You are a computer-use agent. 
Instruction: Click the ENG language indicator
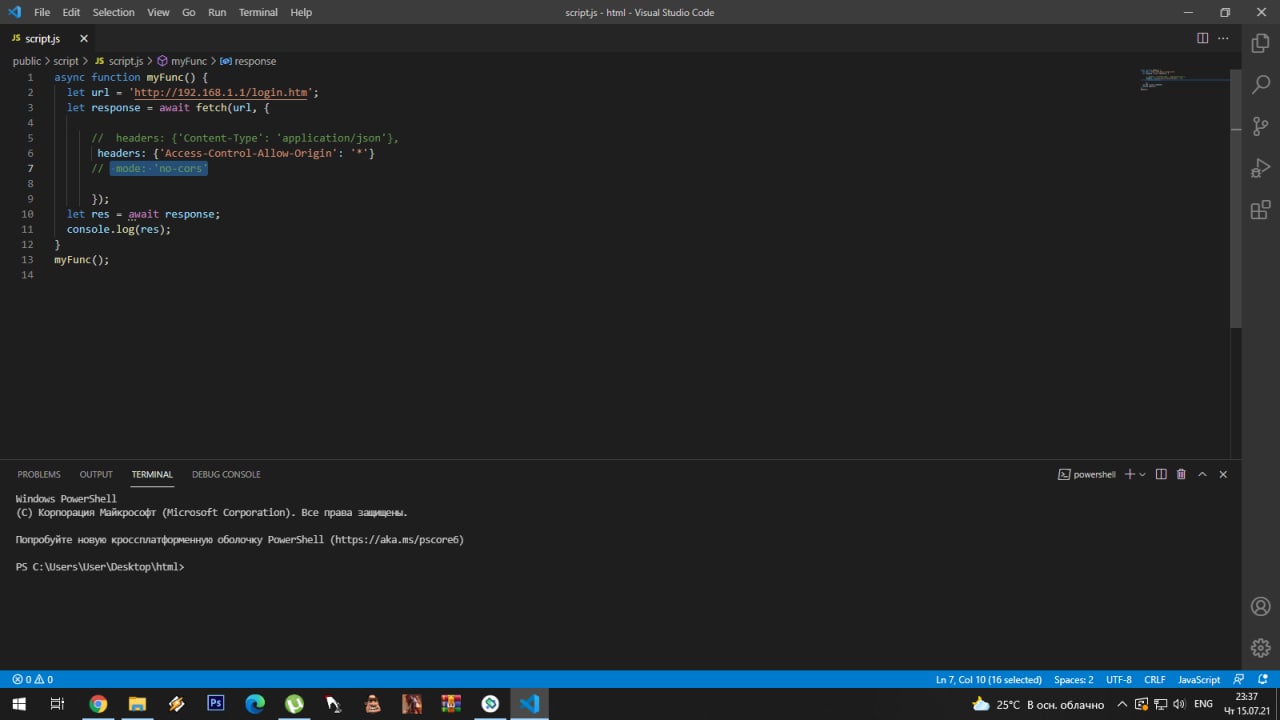pyautogui.click(x=1203, y=704)
